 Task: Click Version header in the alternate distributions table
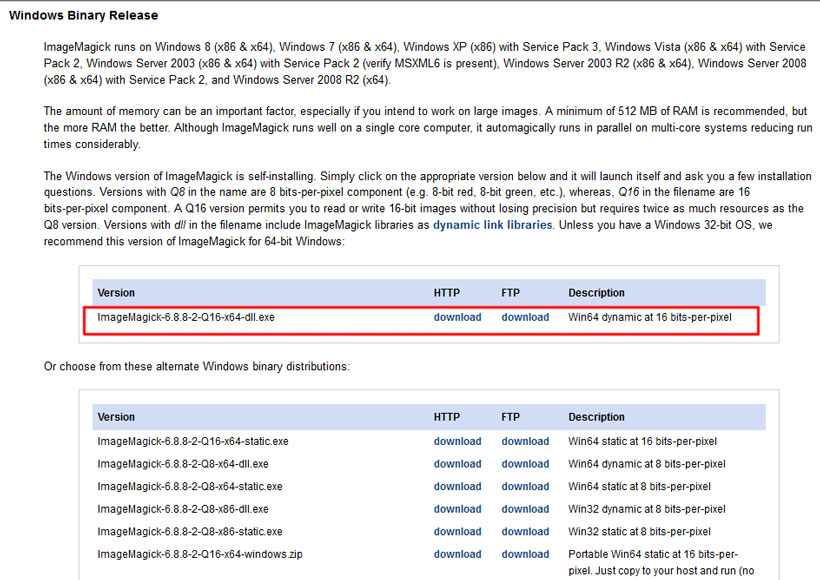pos(116,417)
